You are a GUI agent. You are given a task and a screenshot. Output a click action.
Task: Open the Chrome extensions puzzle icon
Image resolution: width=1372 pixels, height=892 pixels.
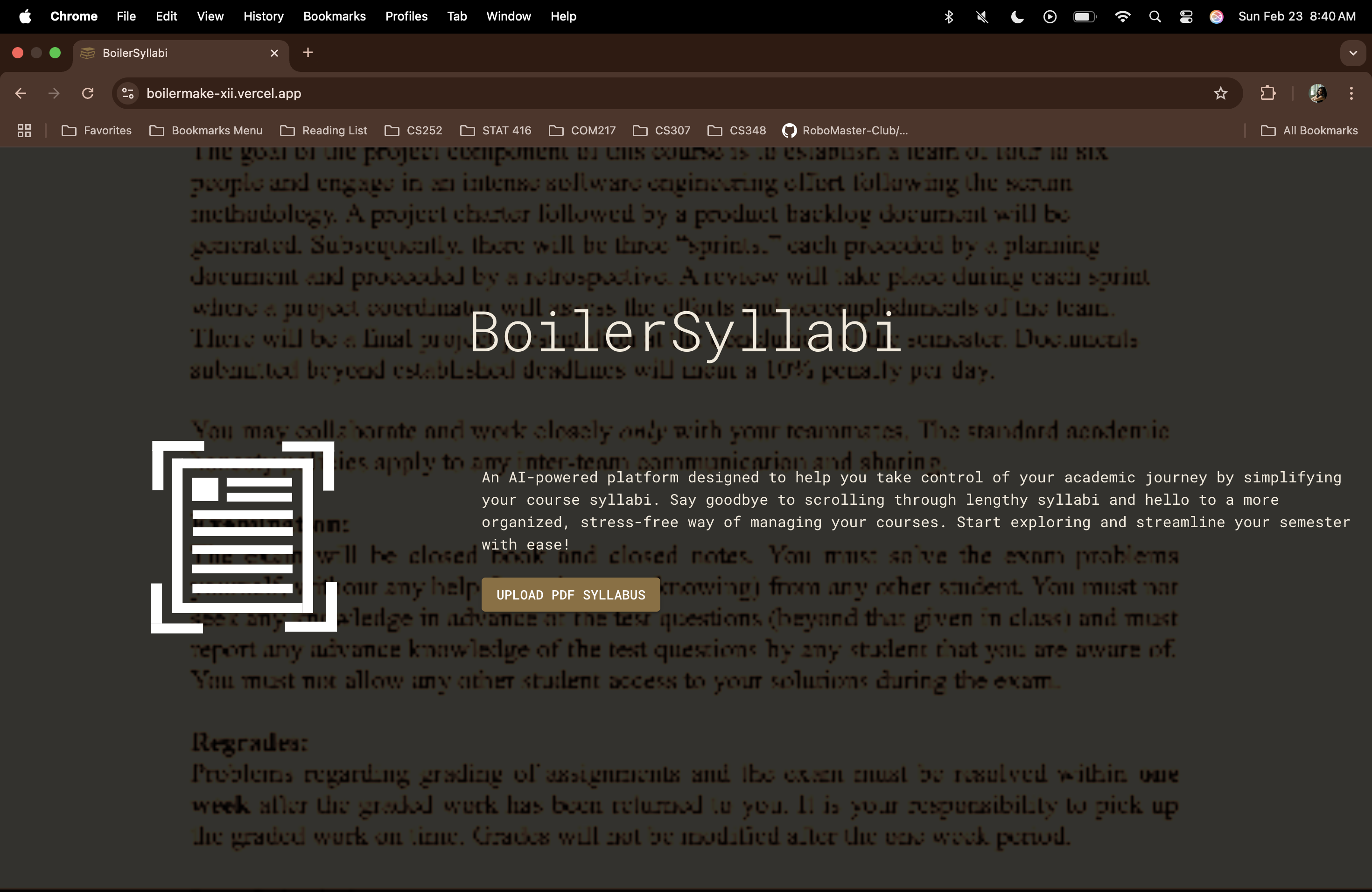(x=1267, y=93)
